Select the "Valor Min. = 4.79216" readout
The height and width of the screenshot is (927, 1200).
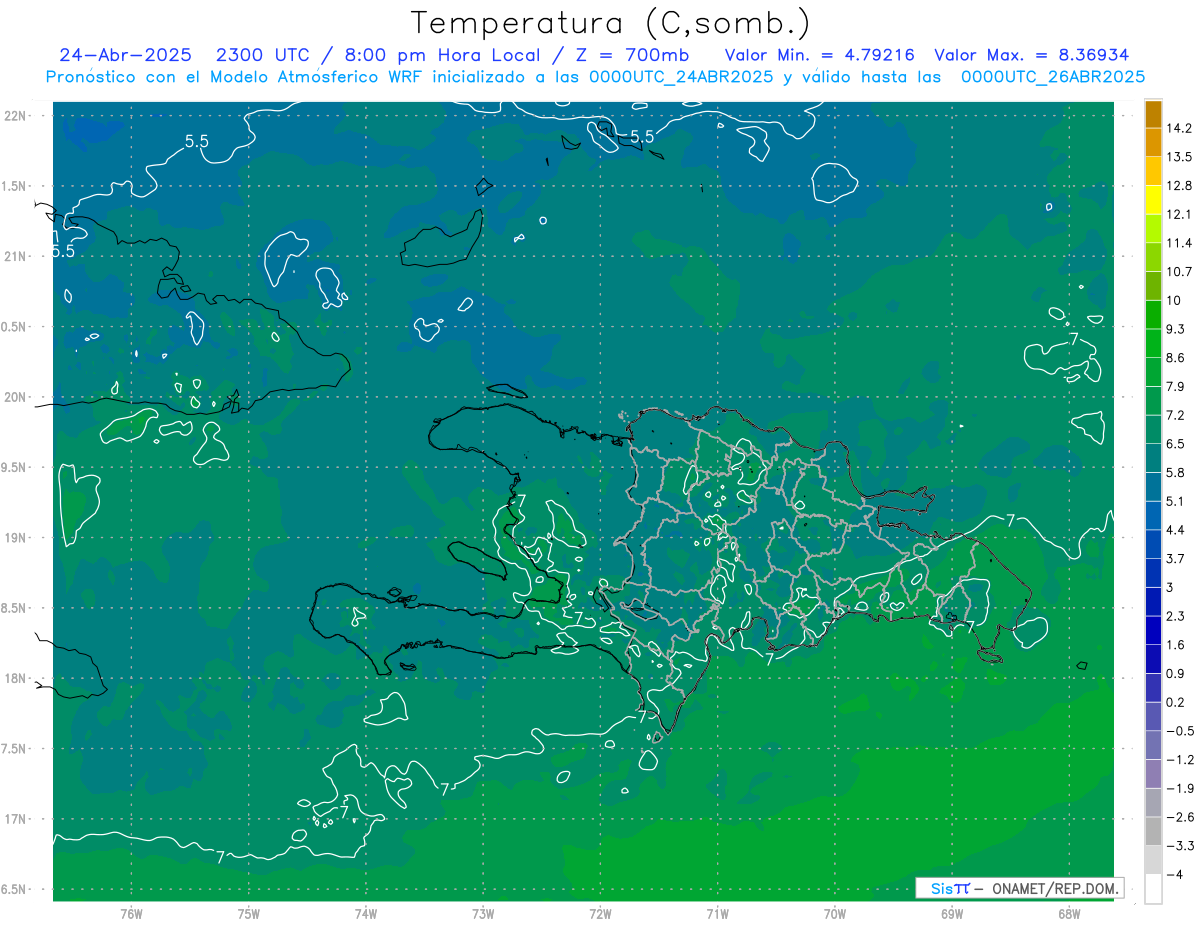[x=819, y=55]
